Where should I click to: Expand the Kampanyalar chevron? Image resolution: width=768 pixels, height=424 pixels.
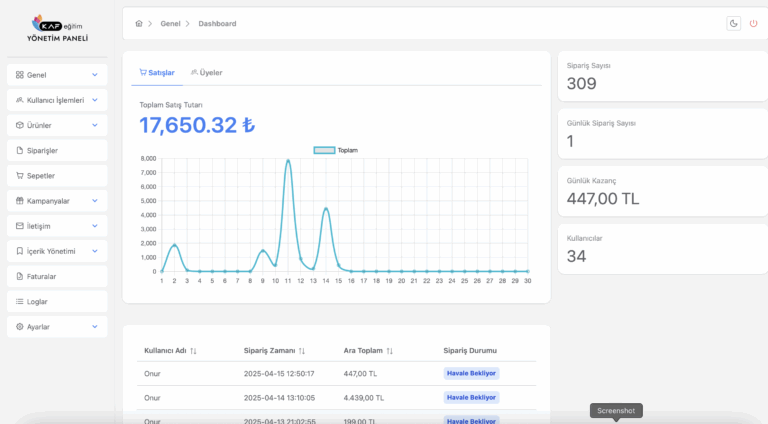[95, 201]
